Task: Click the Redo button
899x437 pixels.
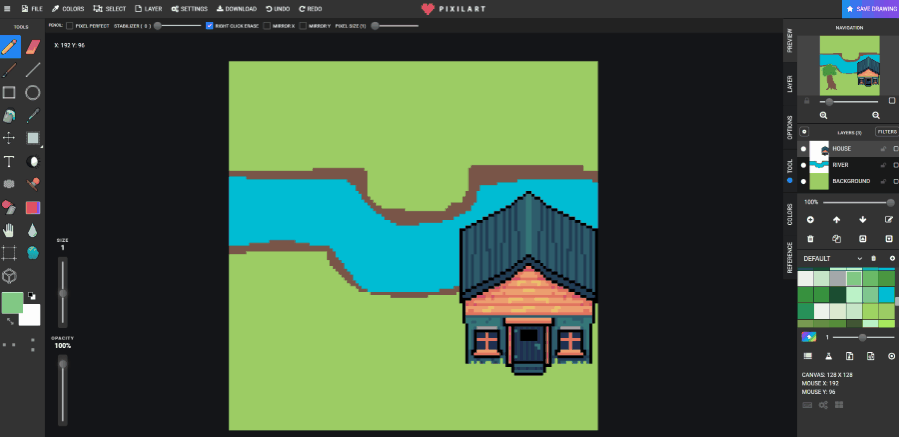Action: (x=310, y=9)
